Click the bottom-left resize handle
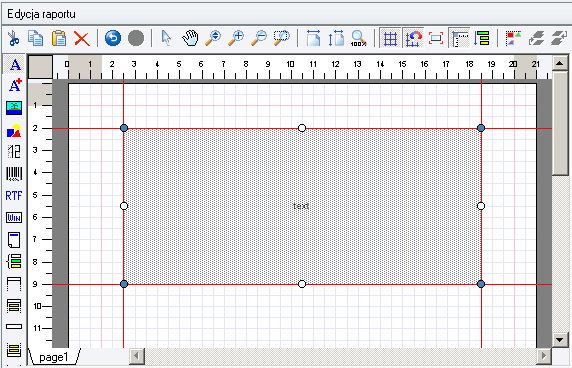The width and height of the screenshot is (572, 368). pos(124,284)
